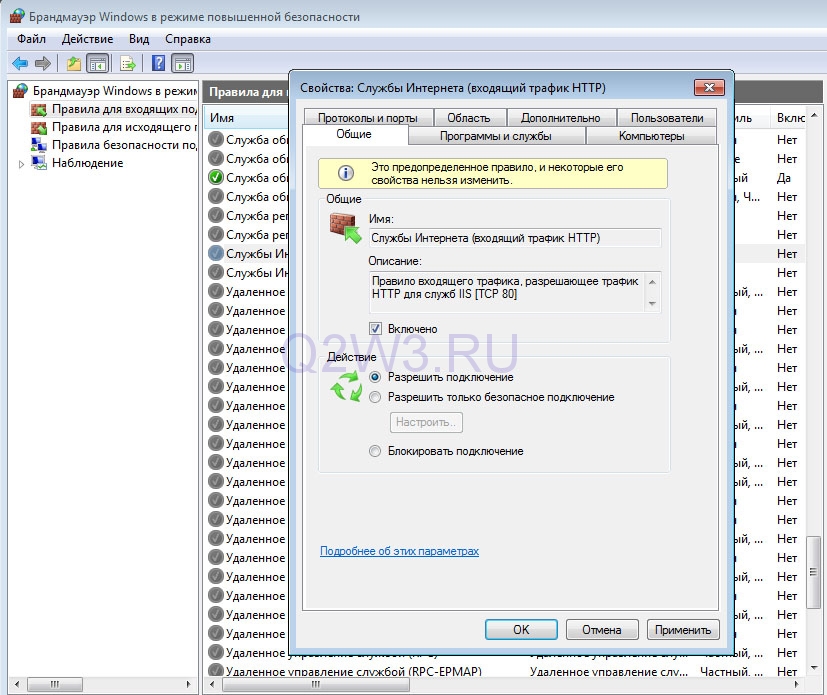The width and height of the screenshot is (827, 695).
Task: Click the Отмена button
Action: click(x=602, y=630)
